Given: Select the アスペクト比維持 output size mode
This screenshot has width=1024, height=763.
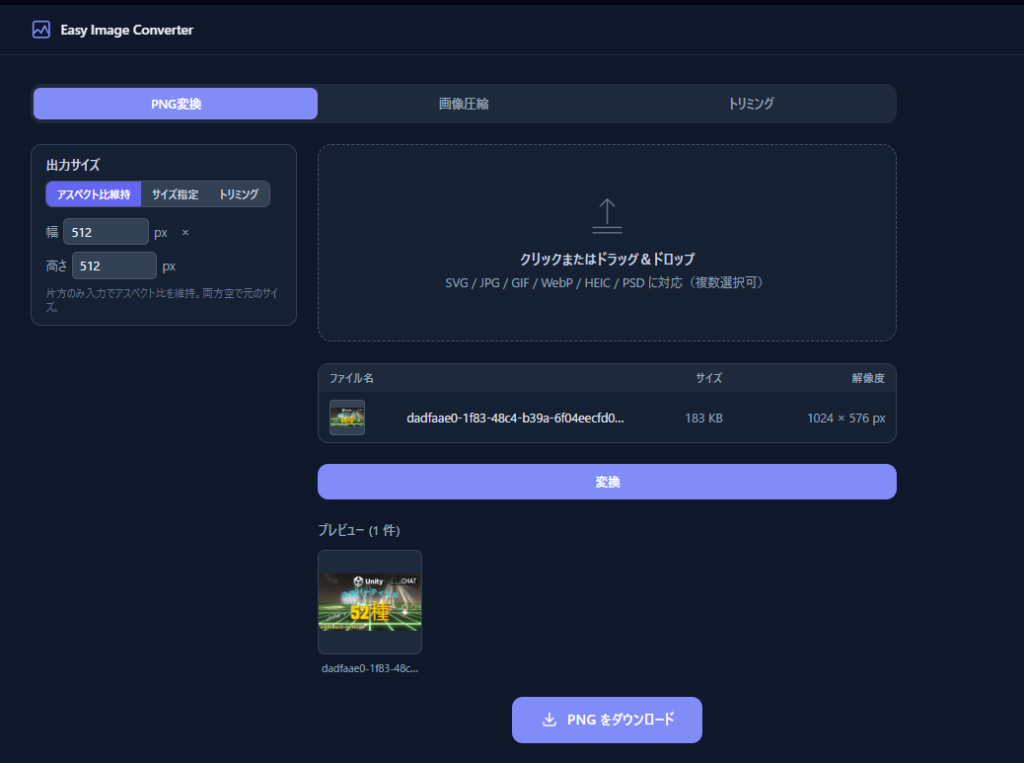Looking at the screenshot, I should pyautogui.click(x=93, y=194).
